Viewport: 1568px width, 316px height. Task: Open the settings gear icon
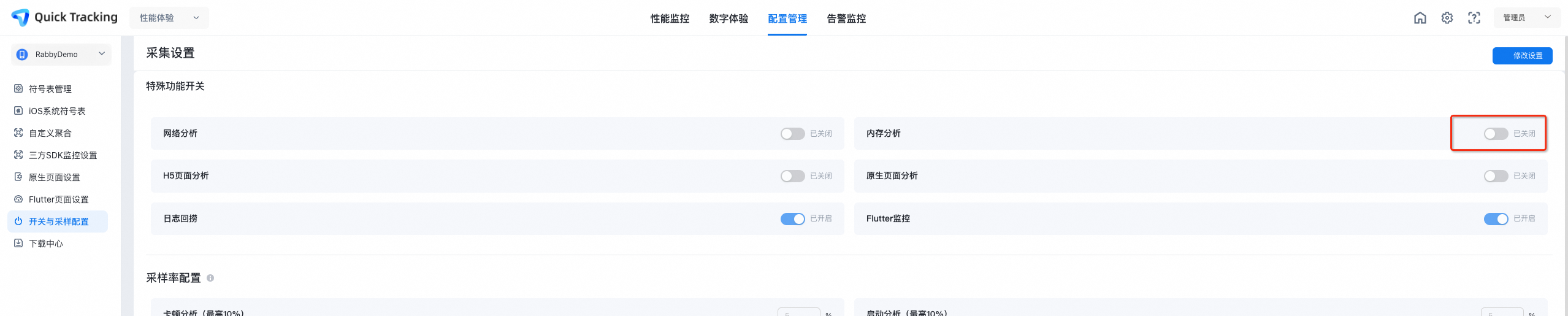point(1447,18)
